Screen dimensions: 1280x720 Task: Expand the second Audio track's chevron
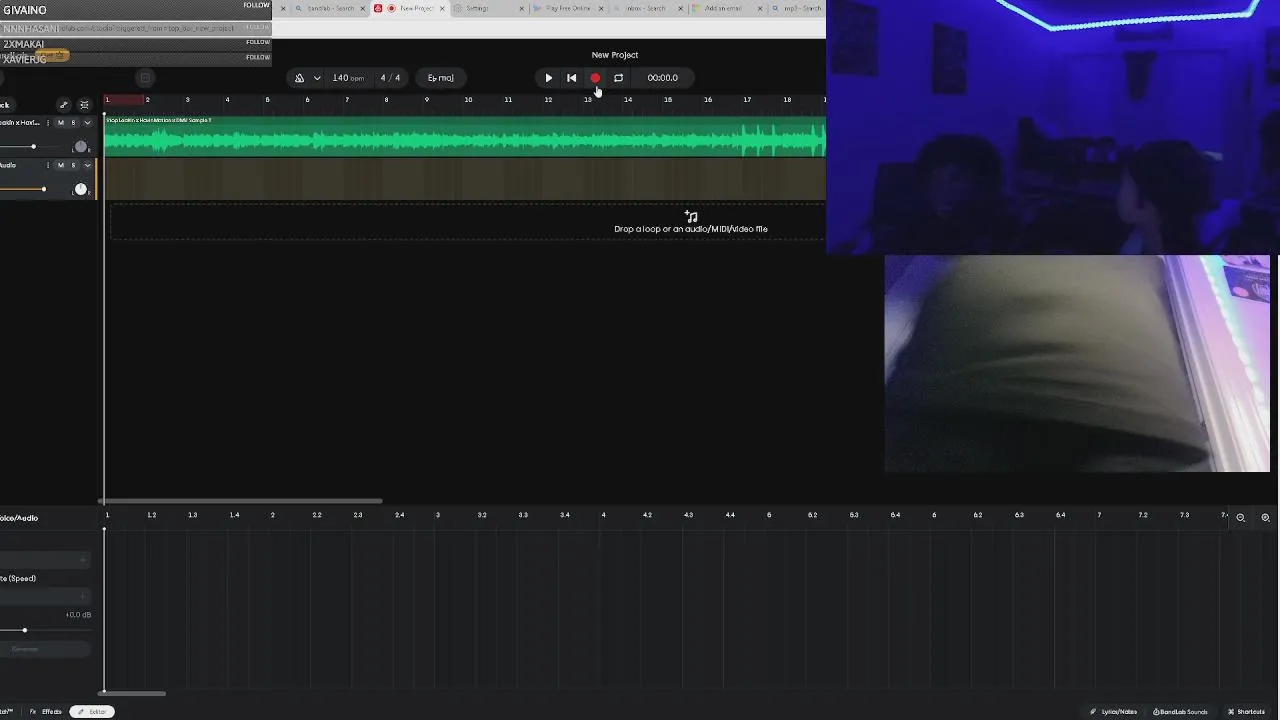point(87,165)
